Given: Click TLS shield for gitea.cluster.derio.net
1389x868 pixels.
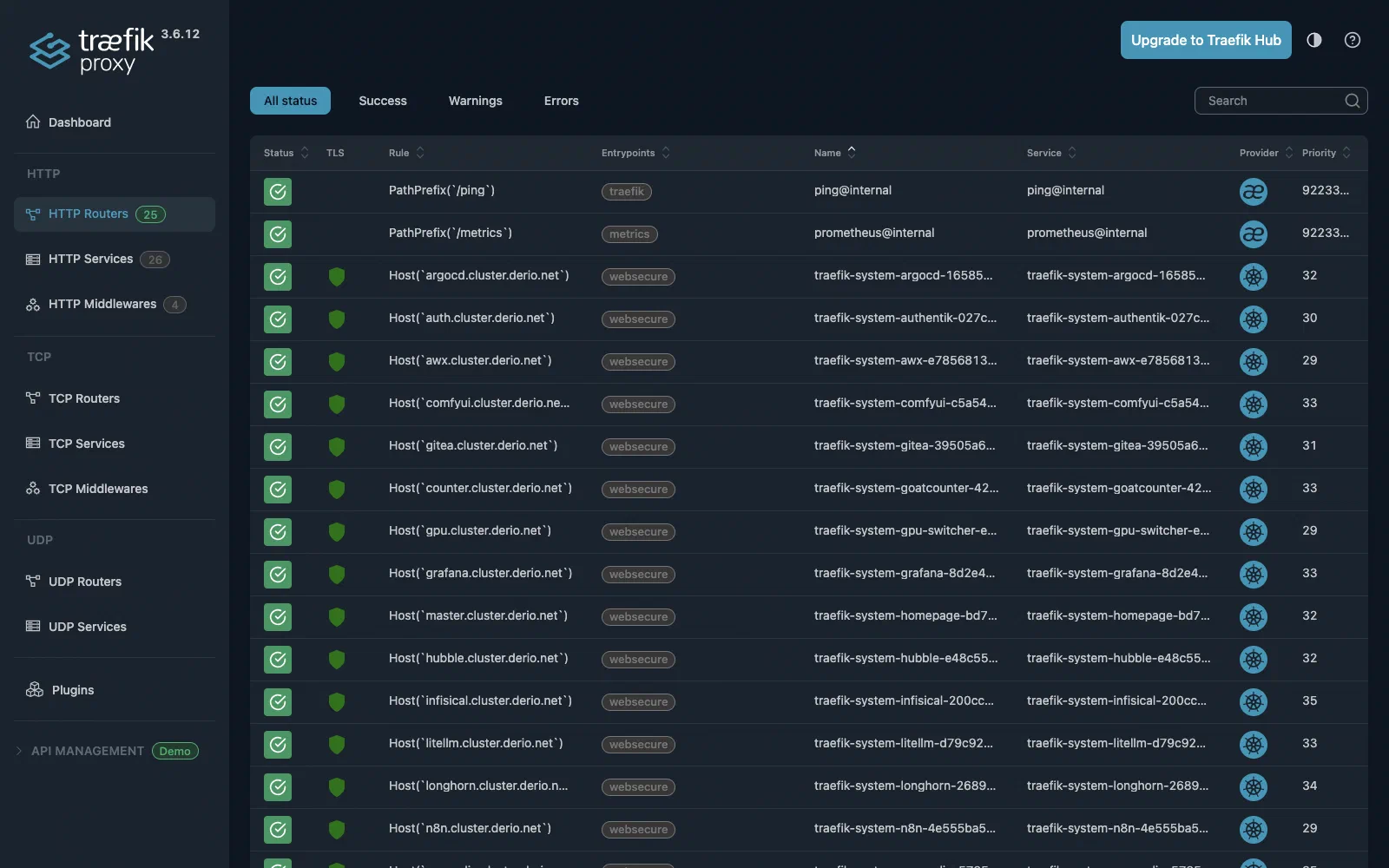Looking at the screenshot, I should click(337, 447).
